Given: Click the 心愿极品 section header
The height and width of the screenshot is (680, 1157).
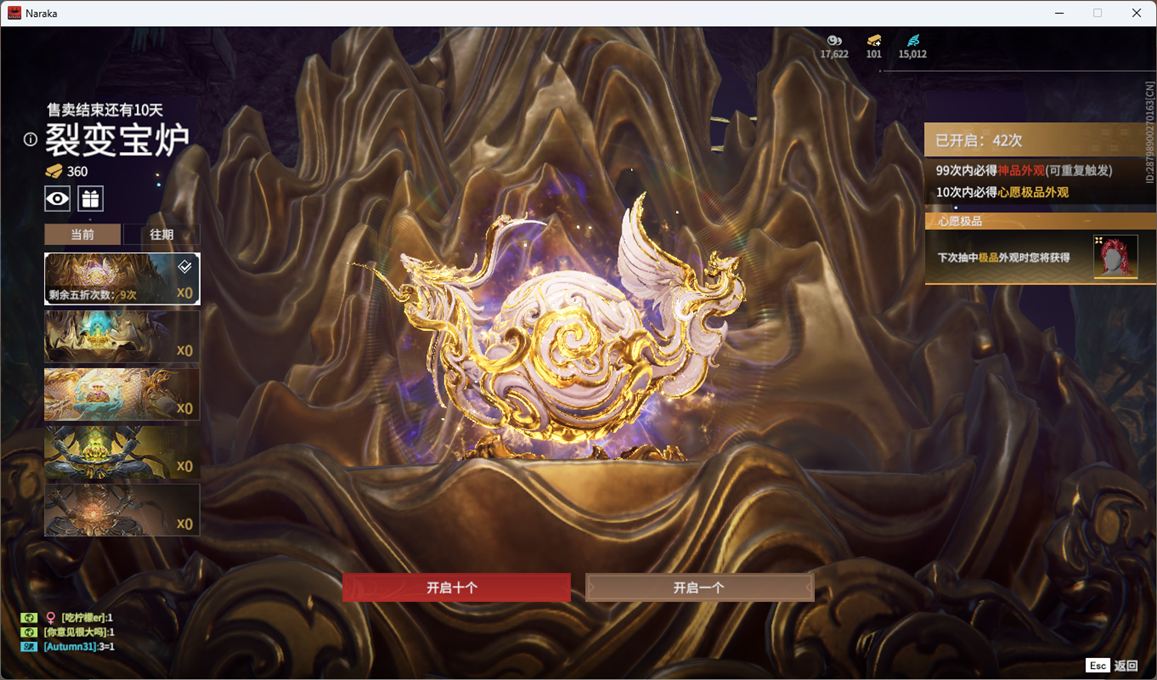Looking at the screenshot, I should pos(1040,221).
